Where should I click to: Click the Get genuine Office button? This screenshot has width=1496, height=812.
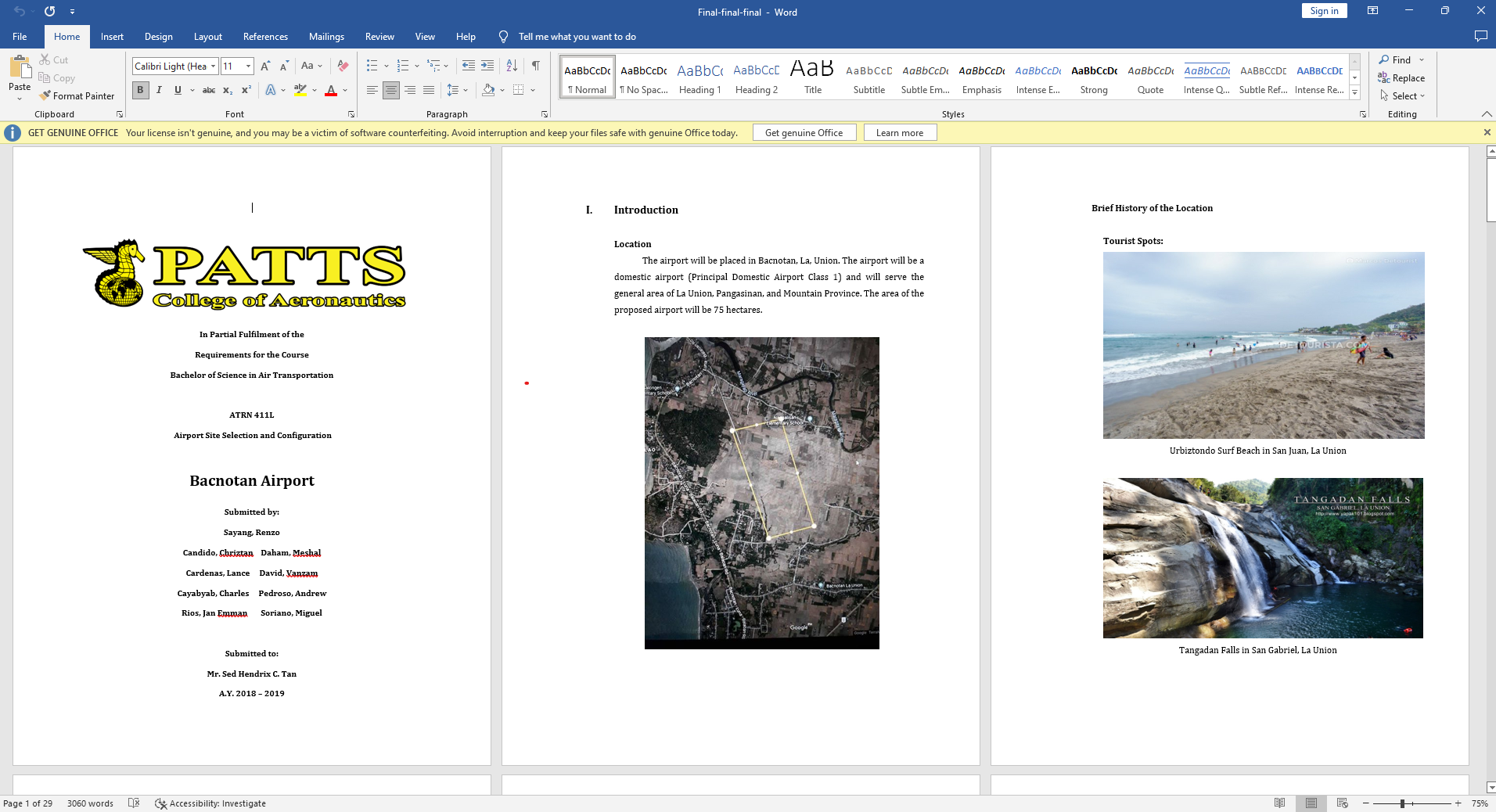coord(804,133)
